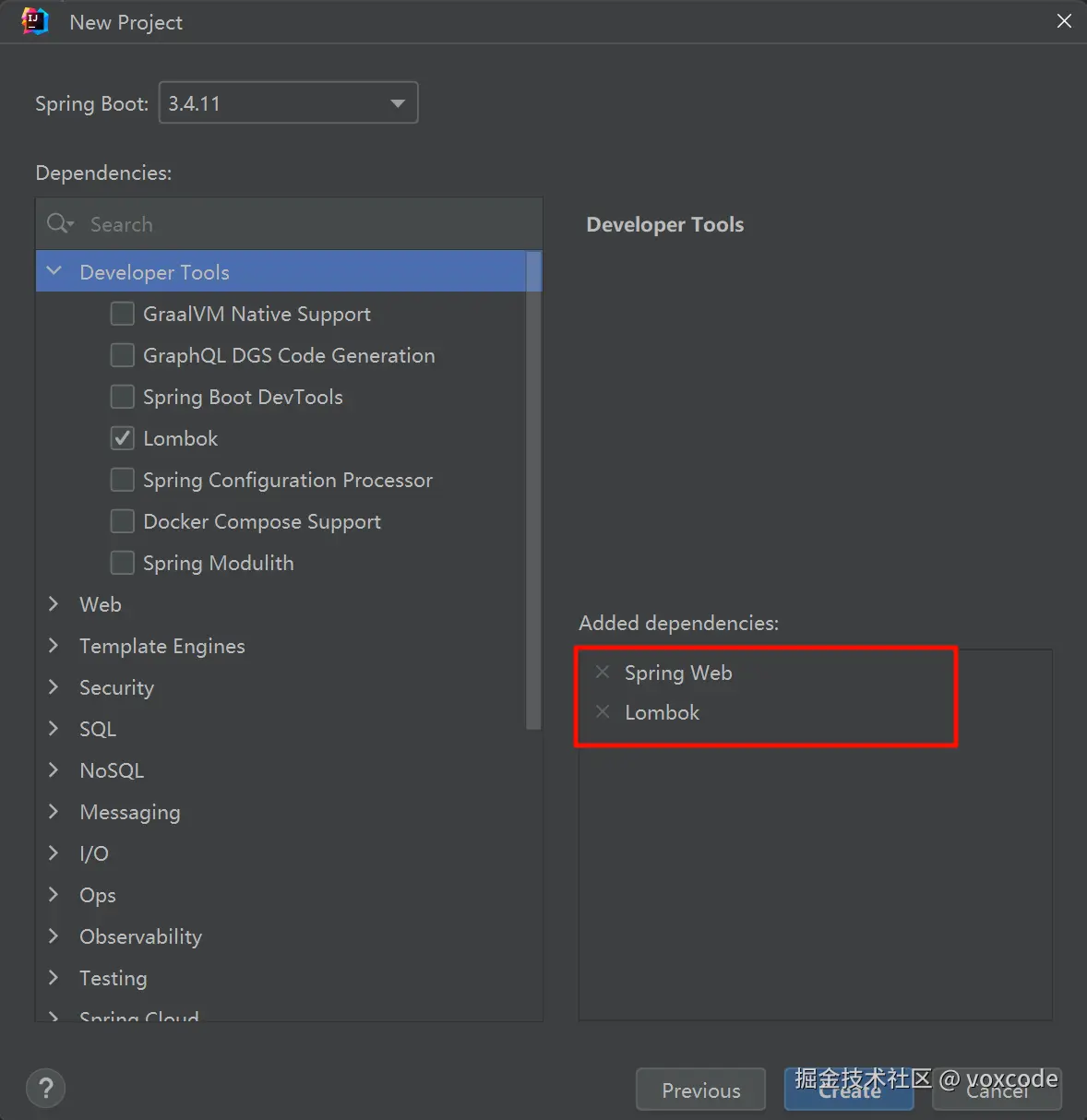Viewport: 1087px width, 1120px height.
Task: Click the Previous button
Action: 700,1090
